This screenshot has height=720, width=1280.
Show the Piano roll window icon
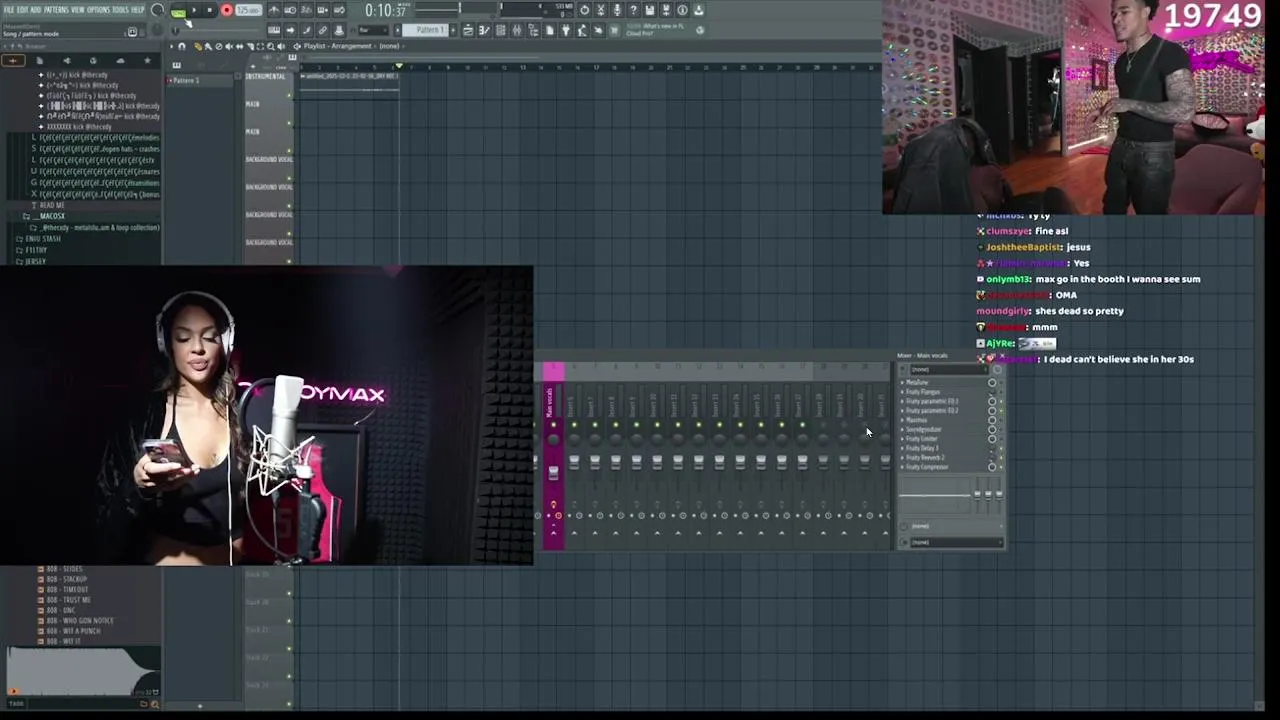(483, 30)
